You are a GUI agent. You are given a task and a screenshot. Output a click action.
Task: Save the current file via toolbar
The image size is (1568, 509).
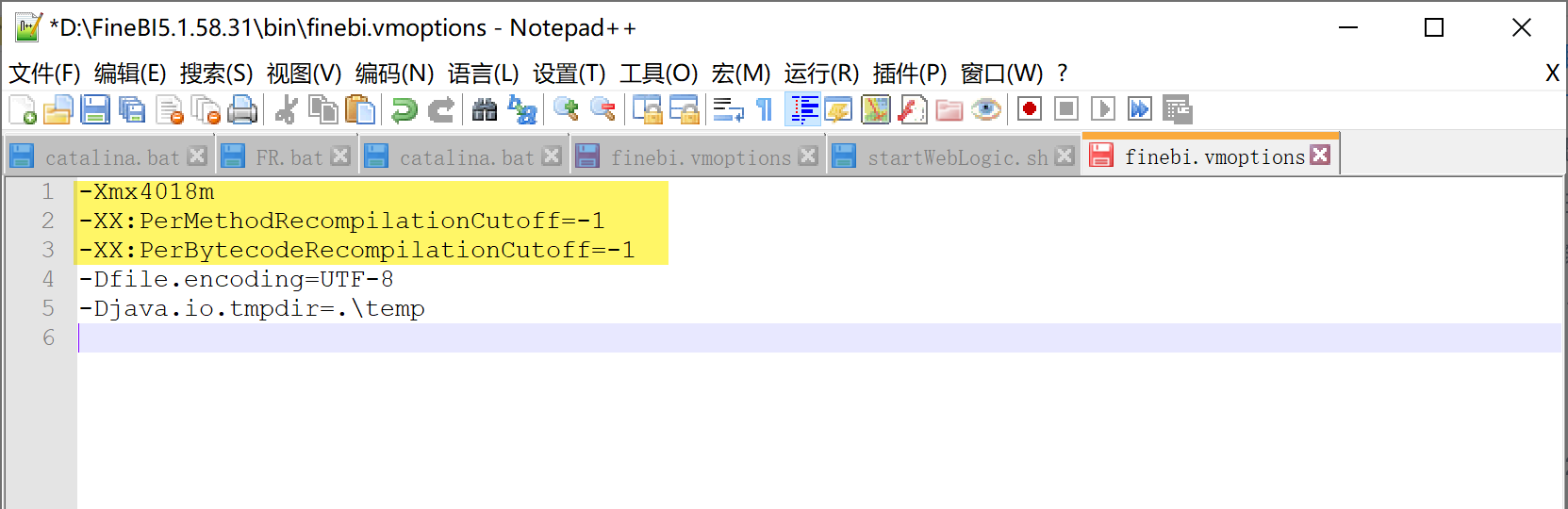pyautogui.click(x=95, y=110)
